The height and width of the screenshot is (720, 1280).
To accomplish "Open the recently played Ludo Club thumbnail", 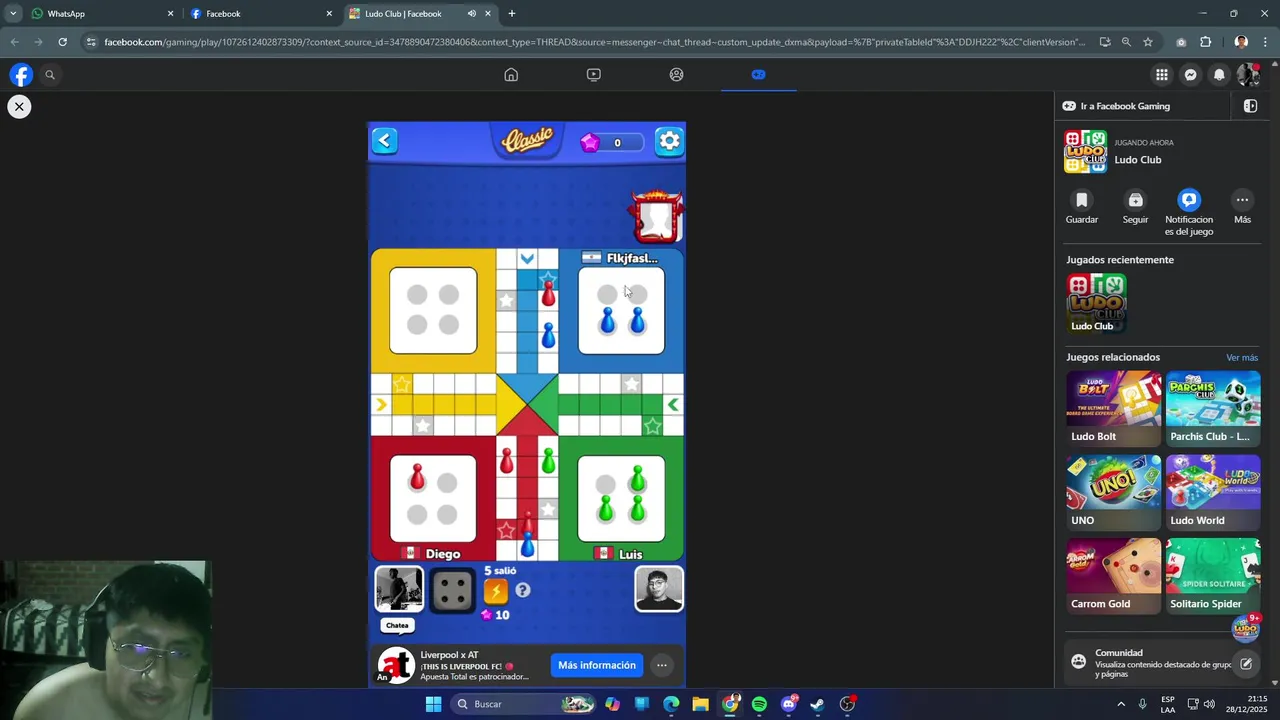I will (x=1096, y=302).
